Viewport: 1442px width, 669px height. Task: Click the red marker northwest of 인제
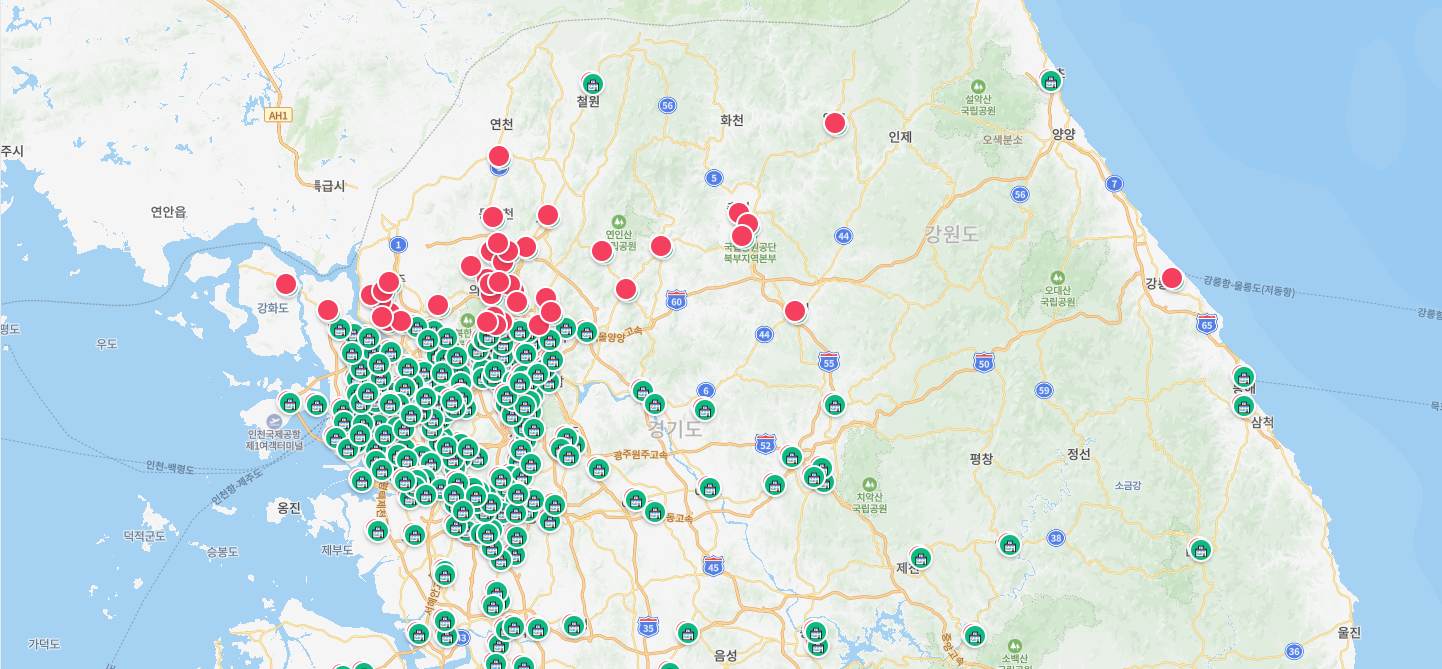point(835,123)
